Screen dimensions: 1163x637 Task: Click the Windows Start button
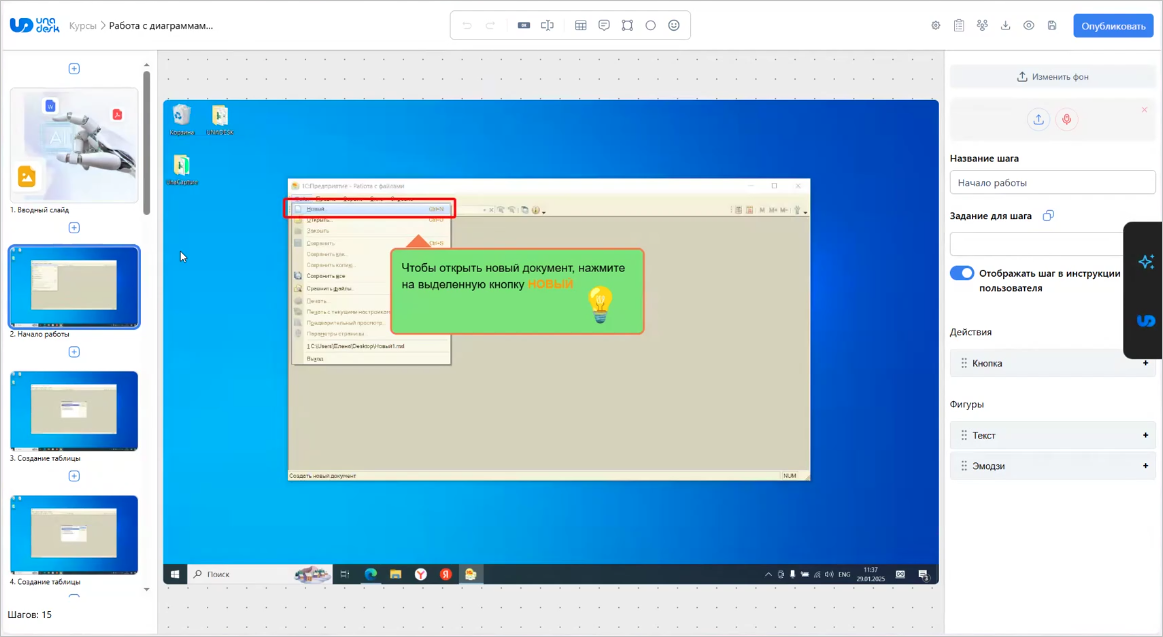coord(176,574)
